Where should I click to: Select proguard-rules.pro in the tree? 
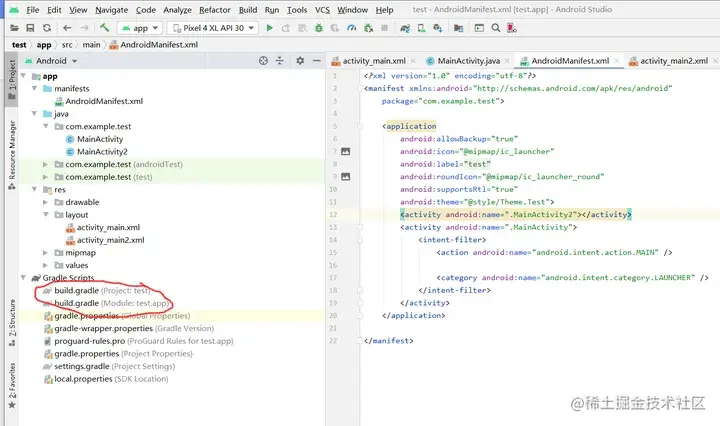coord(138,341)
